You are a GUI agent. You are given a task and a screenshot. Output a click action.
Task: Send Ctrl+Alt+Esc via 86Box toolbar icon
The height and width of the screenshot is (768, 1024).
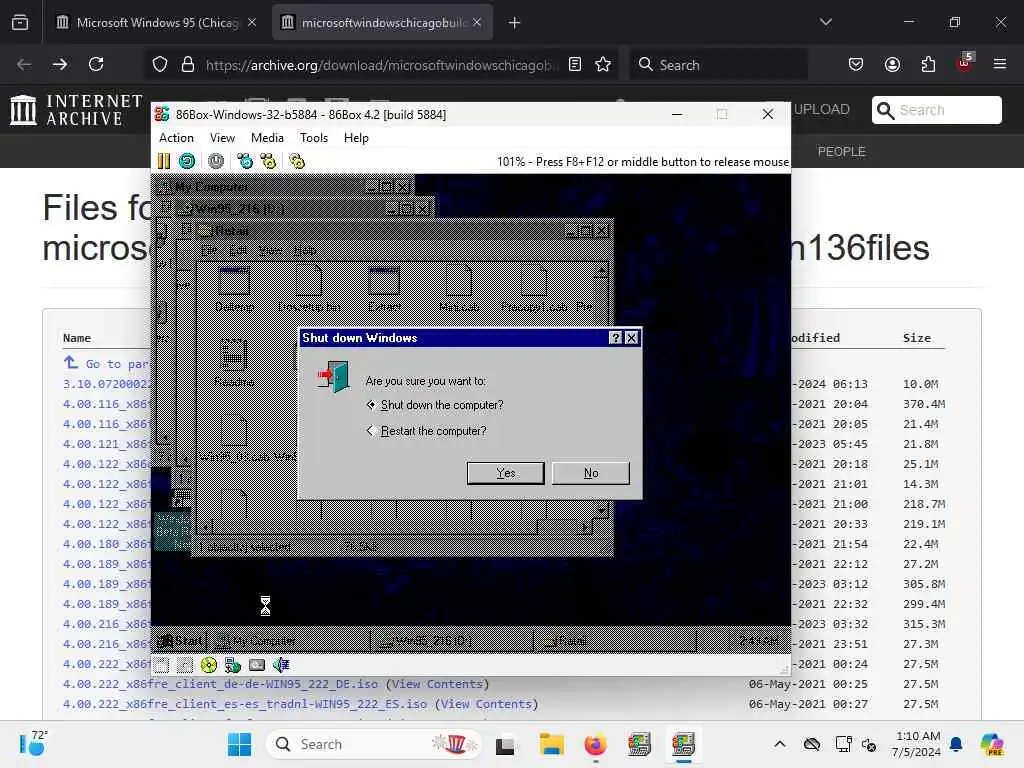268,161
